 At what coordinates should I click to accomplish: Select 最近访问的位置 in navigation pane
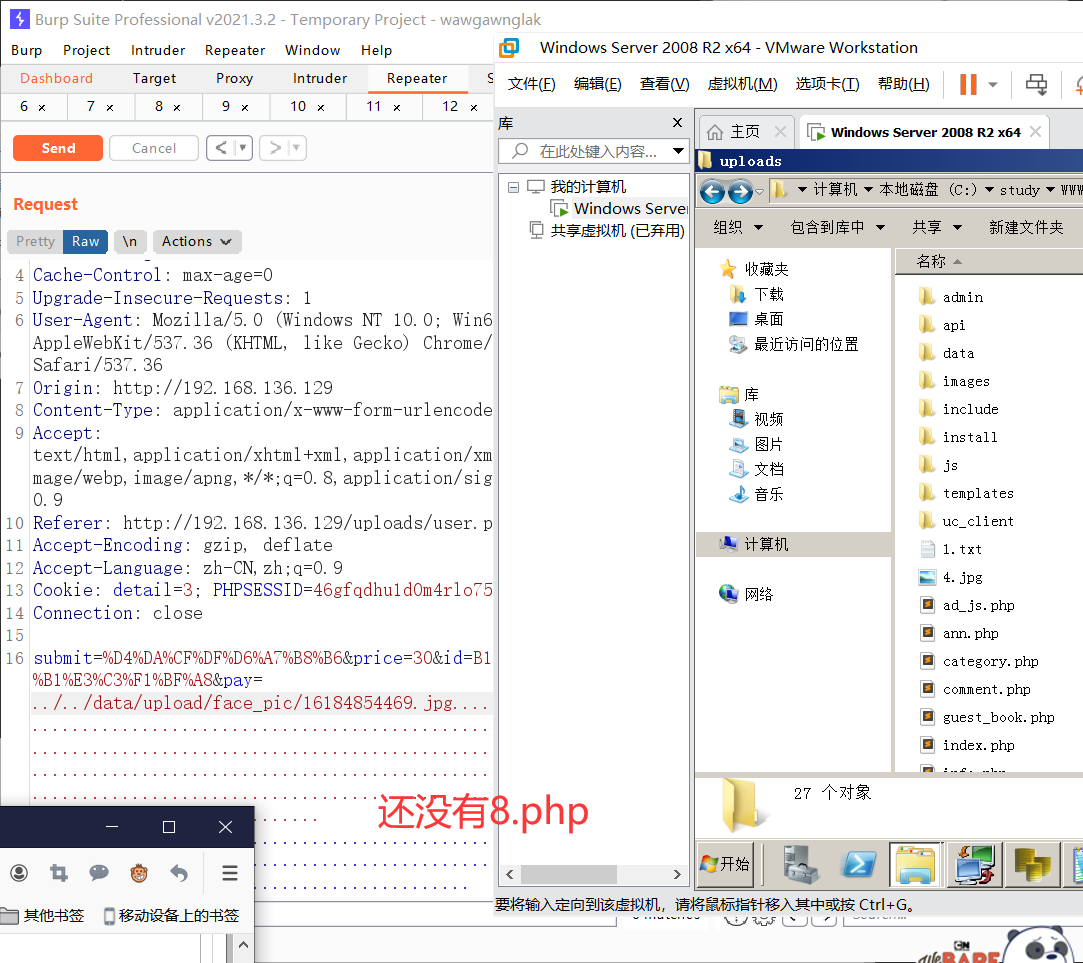805,343
